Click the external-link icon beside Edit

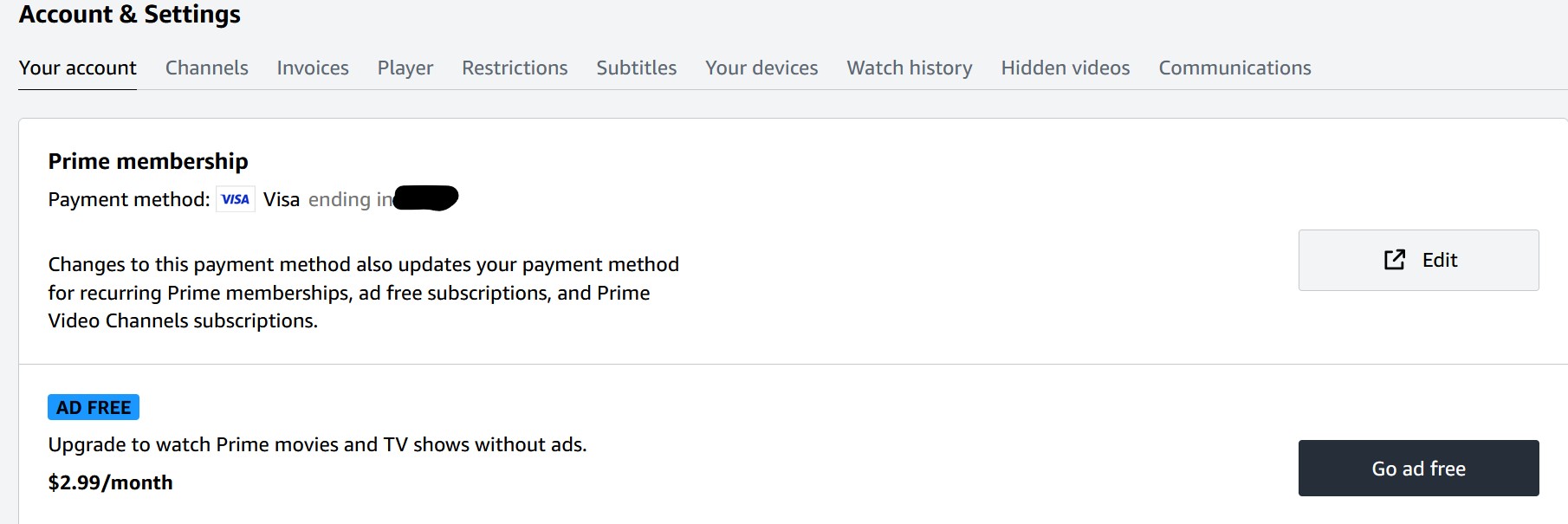tap(1394, 260)
